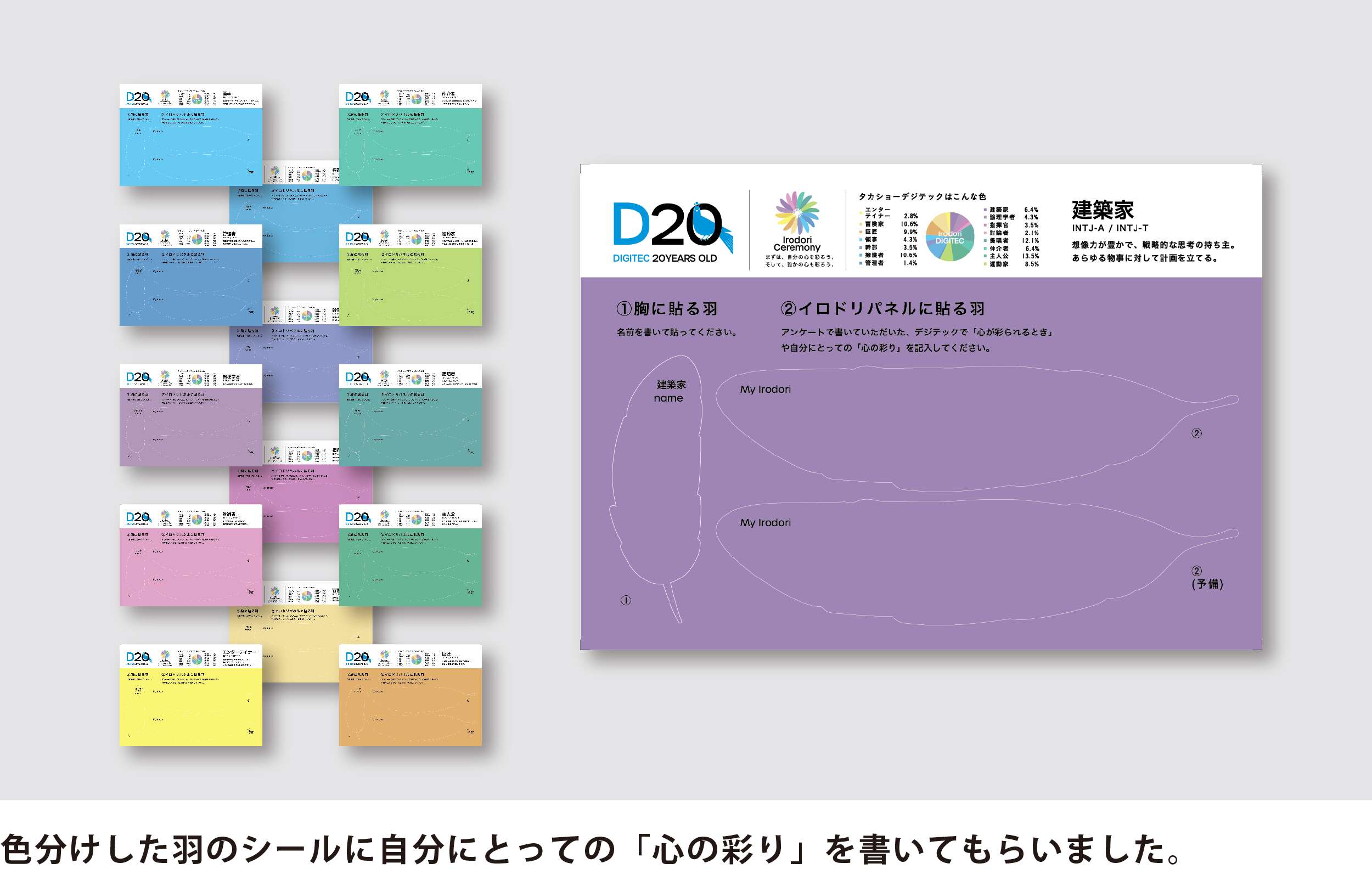The height and width of the screenshot is (869, 1372).
Task: Select the orange 巨匠 card thumbnail
Action: [411, 706]
